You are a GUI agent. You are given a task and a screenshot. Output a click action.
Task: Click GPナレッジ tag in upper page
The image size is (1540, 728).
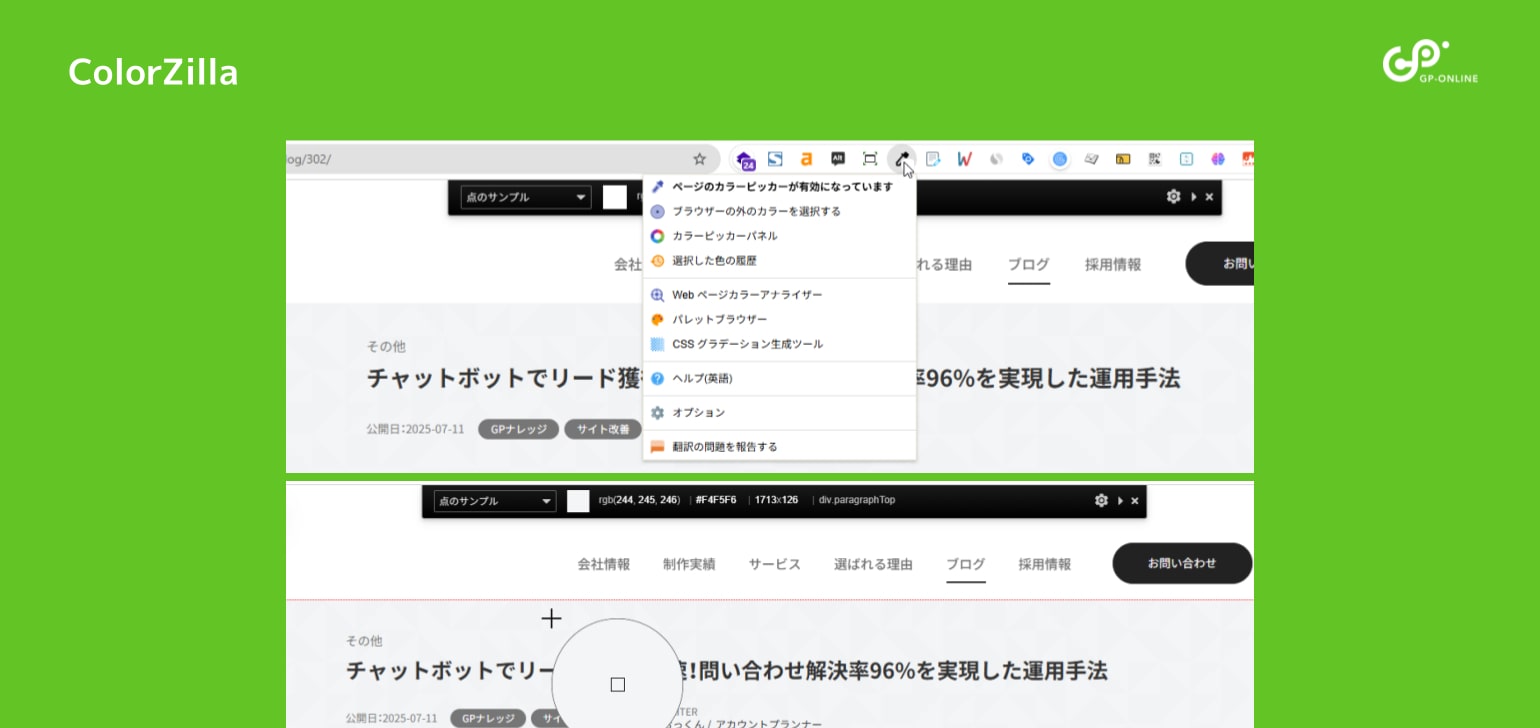pyautogui.click(x=518, y=429)
